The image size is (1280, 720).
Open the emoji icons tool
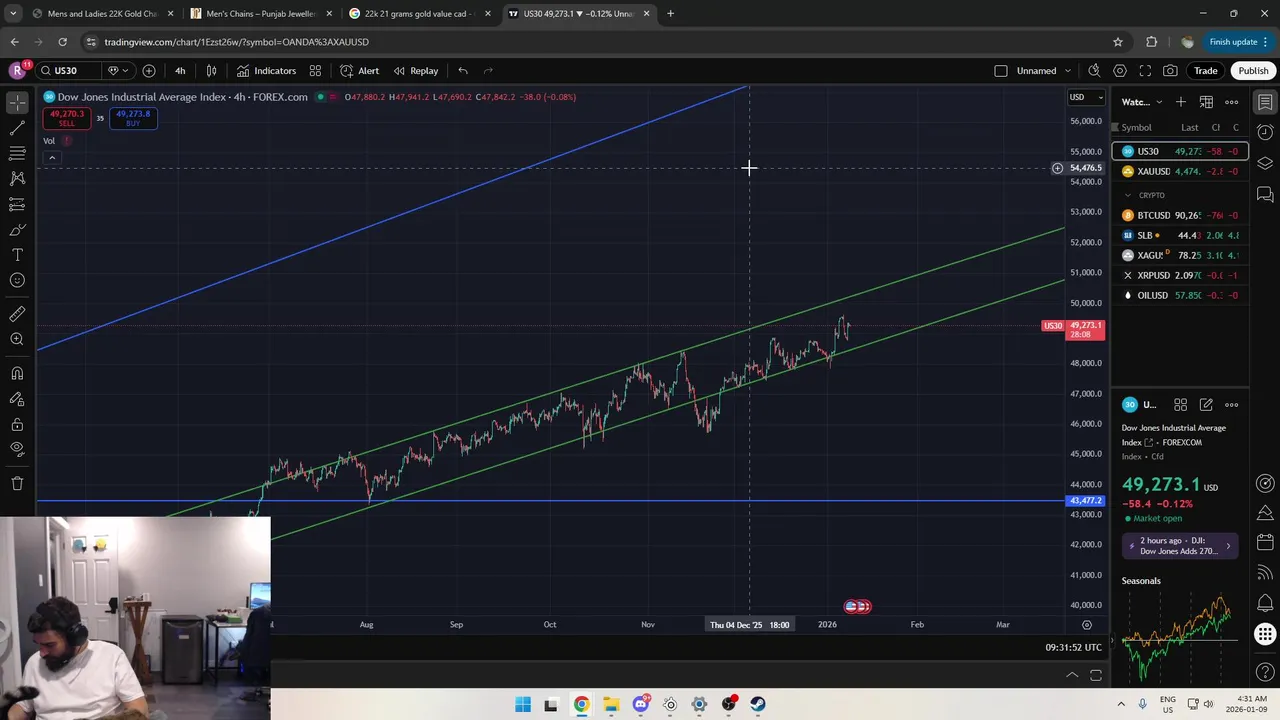click(x=17, y=281)
